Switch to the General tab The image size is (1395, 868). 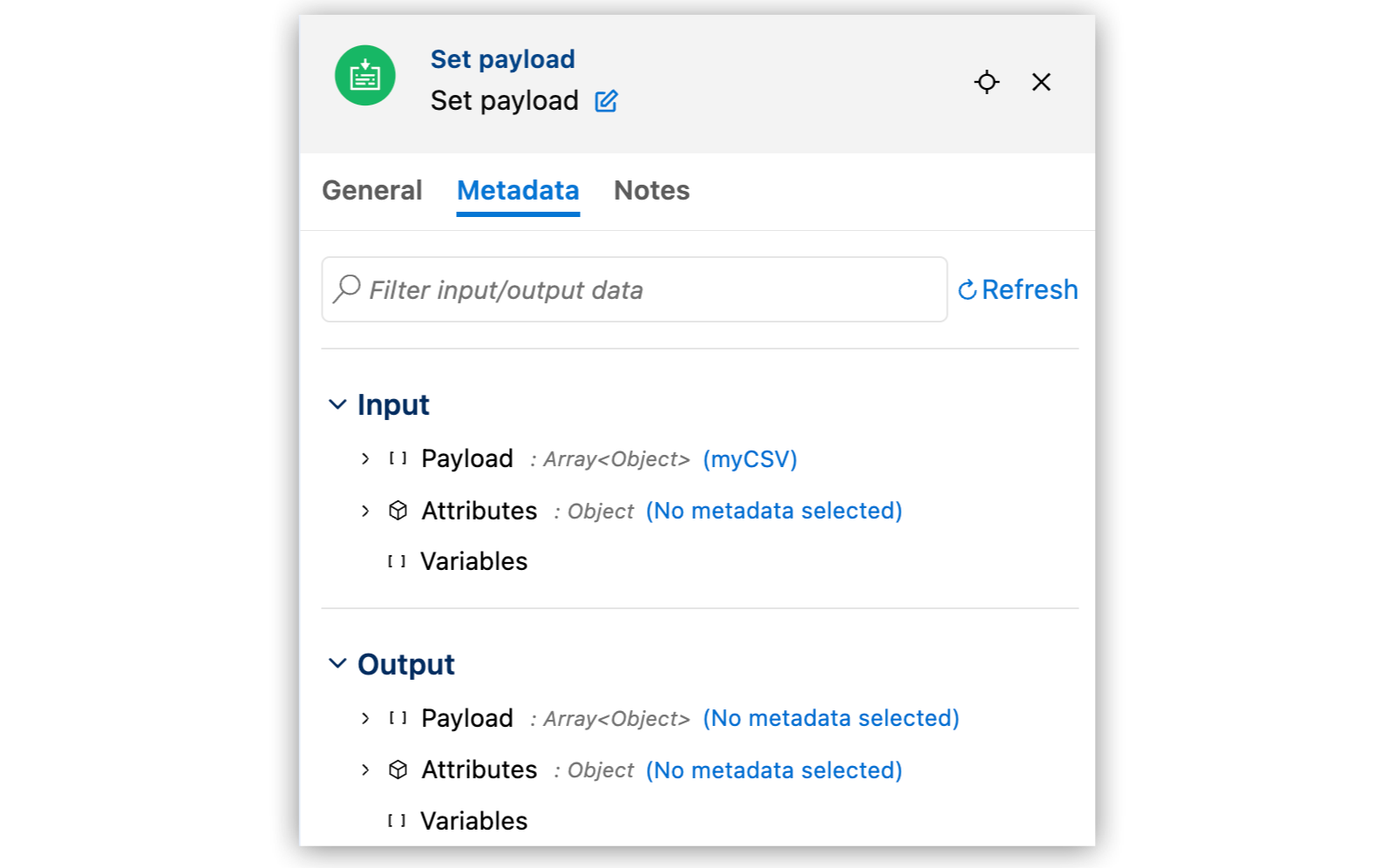tap(372, 190)
